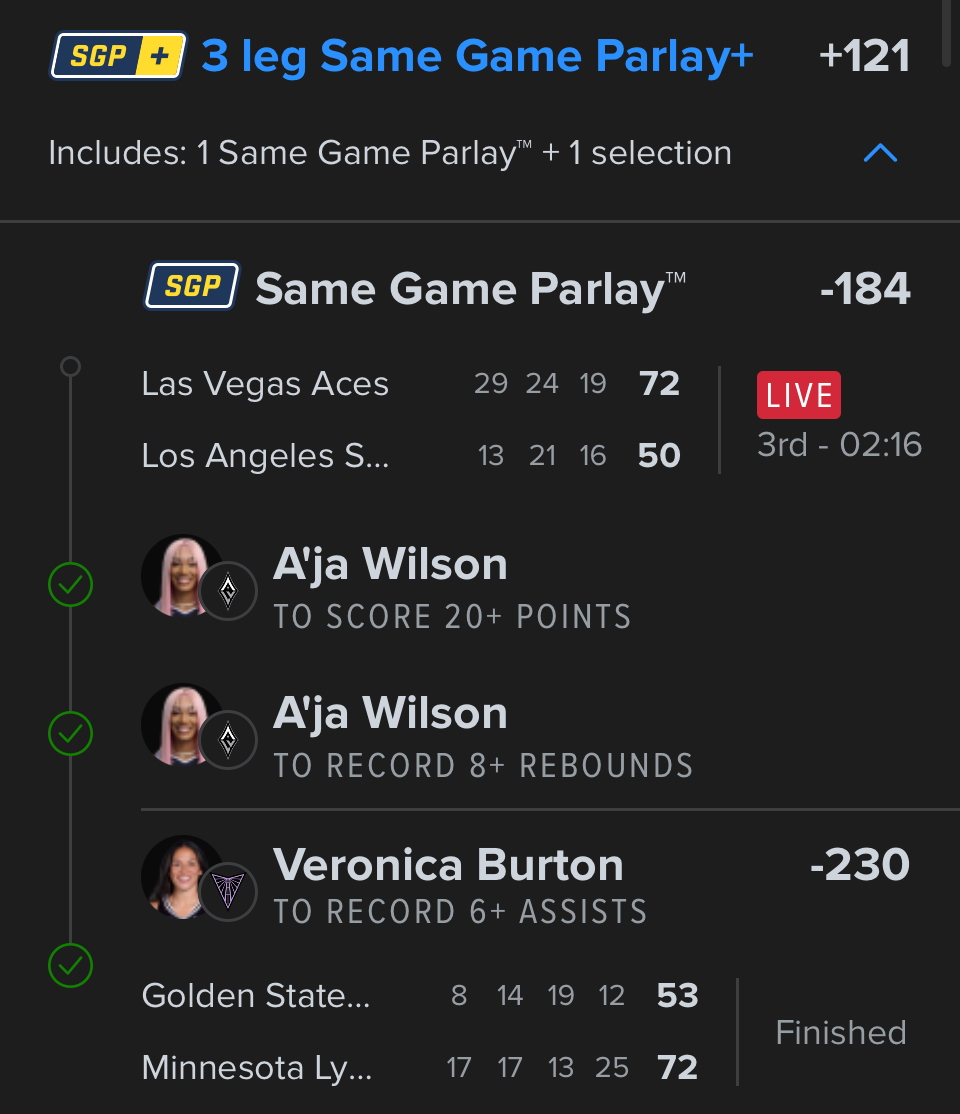
Task: Click green checkmark for Veronica Burton leg
Action: [70, 966]
